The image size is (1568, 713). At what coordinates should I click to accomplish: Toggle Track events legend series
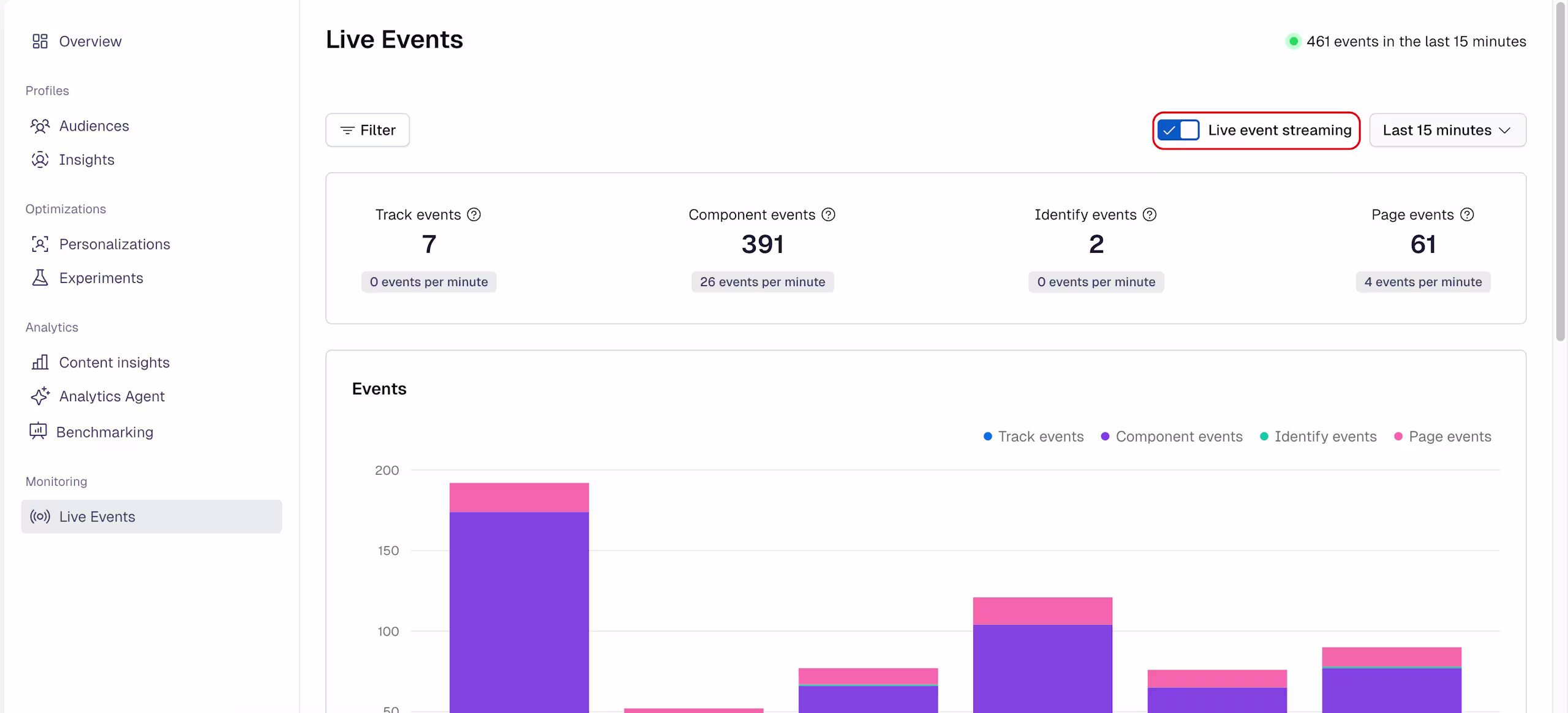(1033, 436)
